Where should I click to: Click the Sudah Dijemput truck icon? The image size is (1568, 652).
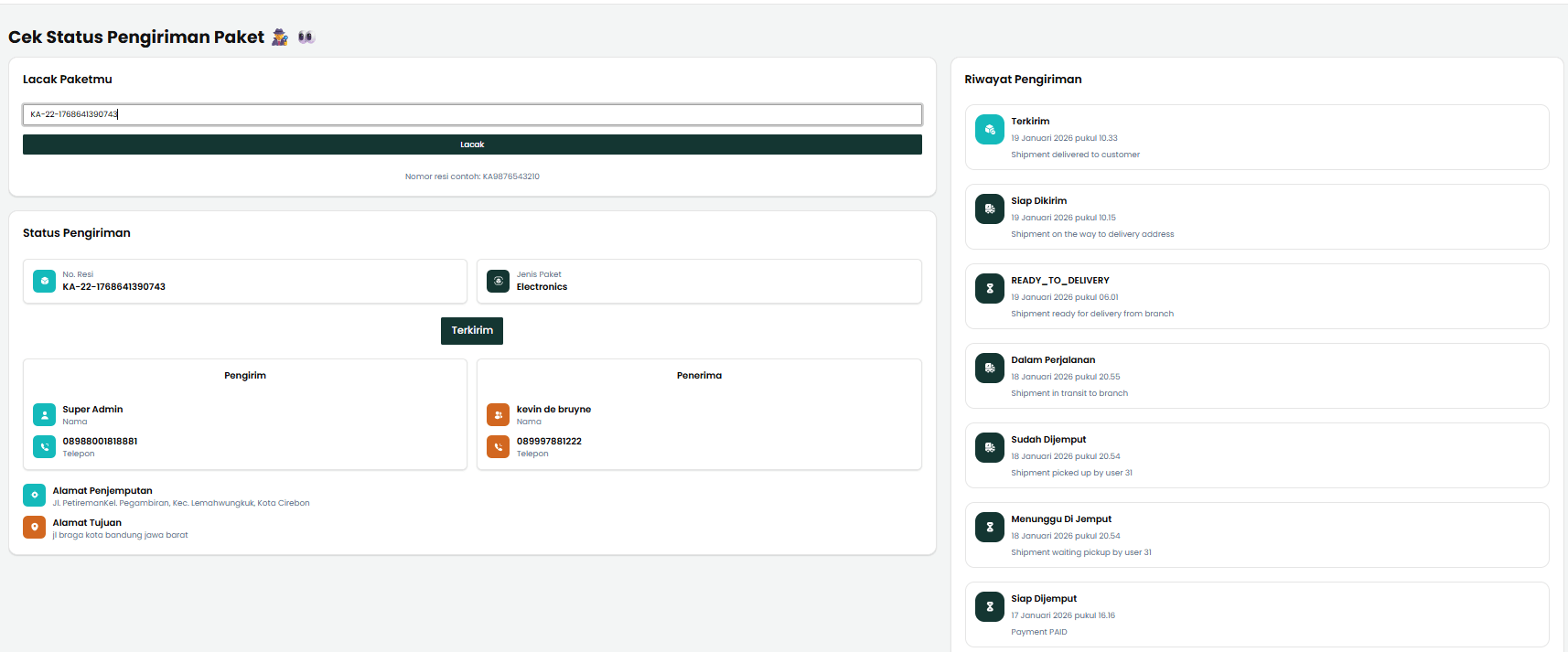click(990, 448)
